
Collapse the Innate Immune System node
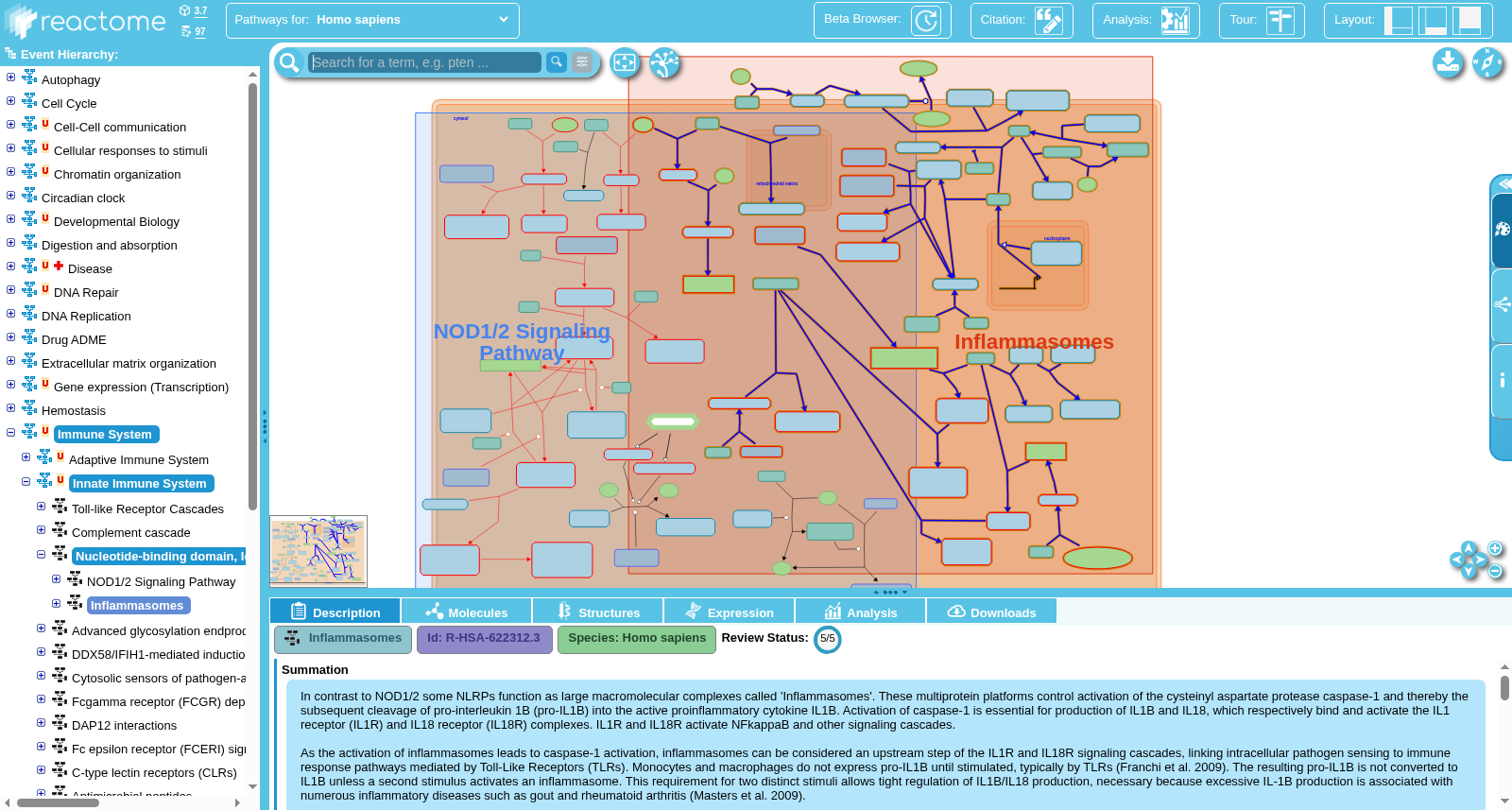[26, 481]
